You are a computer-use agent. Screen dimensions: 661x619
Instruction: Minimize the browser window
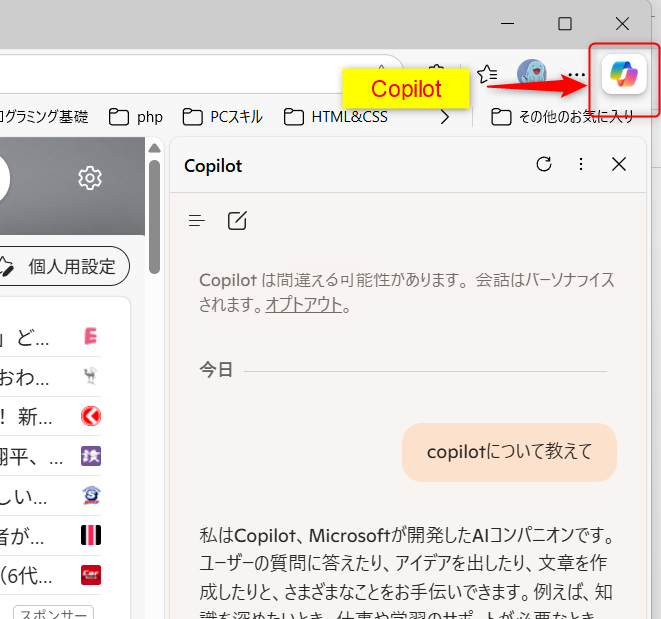tap(507, 24)
